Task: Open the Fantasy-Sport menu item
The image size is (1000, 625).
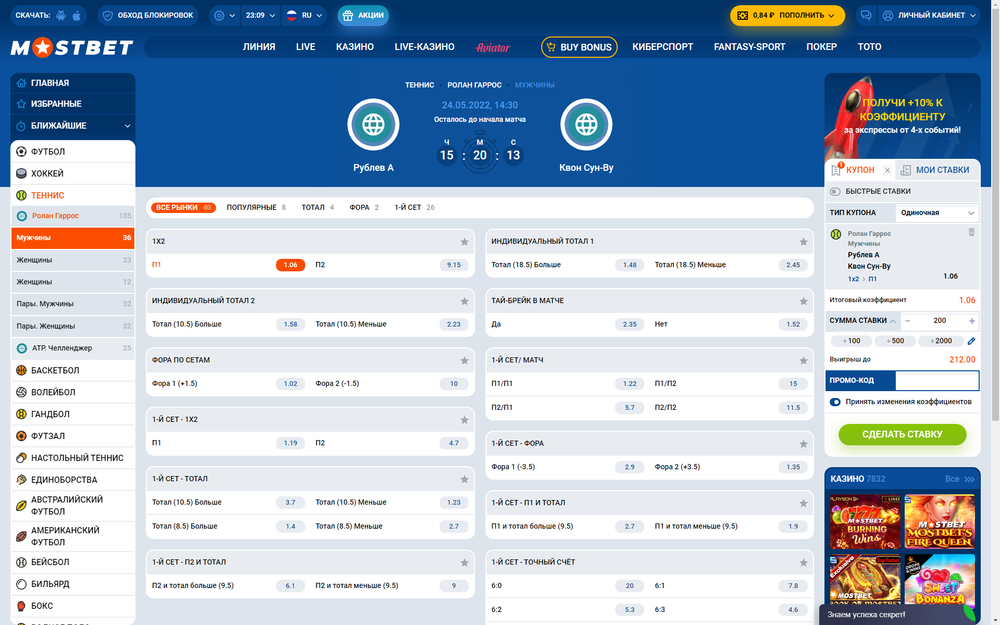Action: 749,47
